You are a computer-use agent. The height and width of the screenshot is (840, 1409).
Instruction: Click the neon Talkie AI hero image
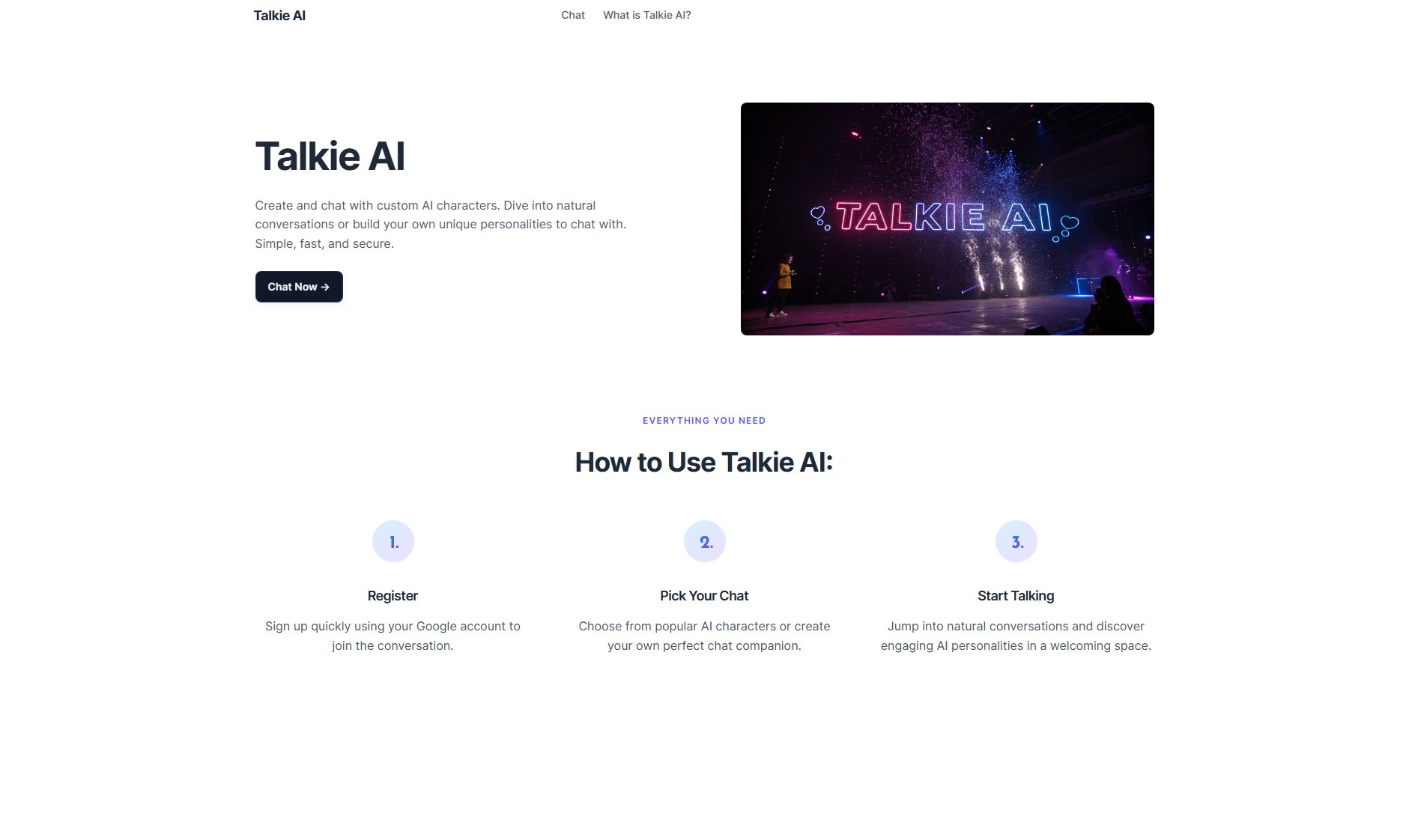point(947,219)
